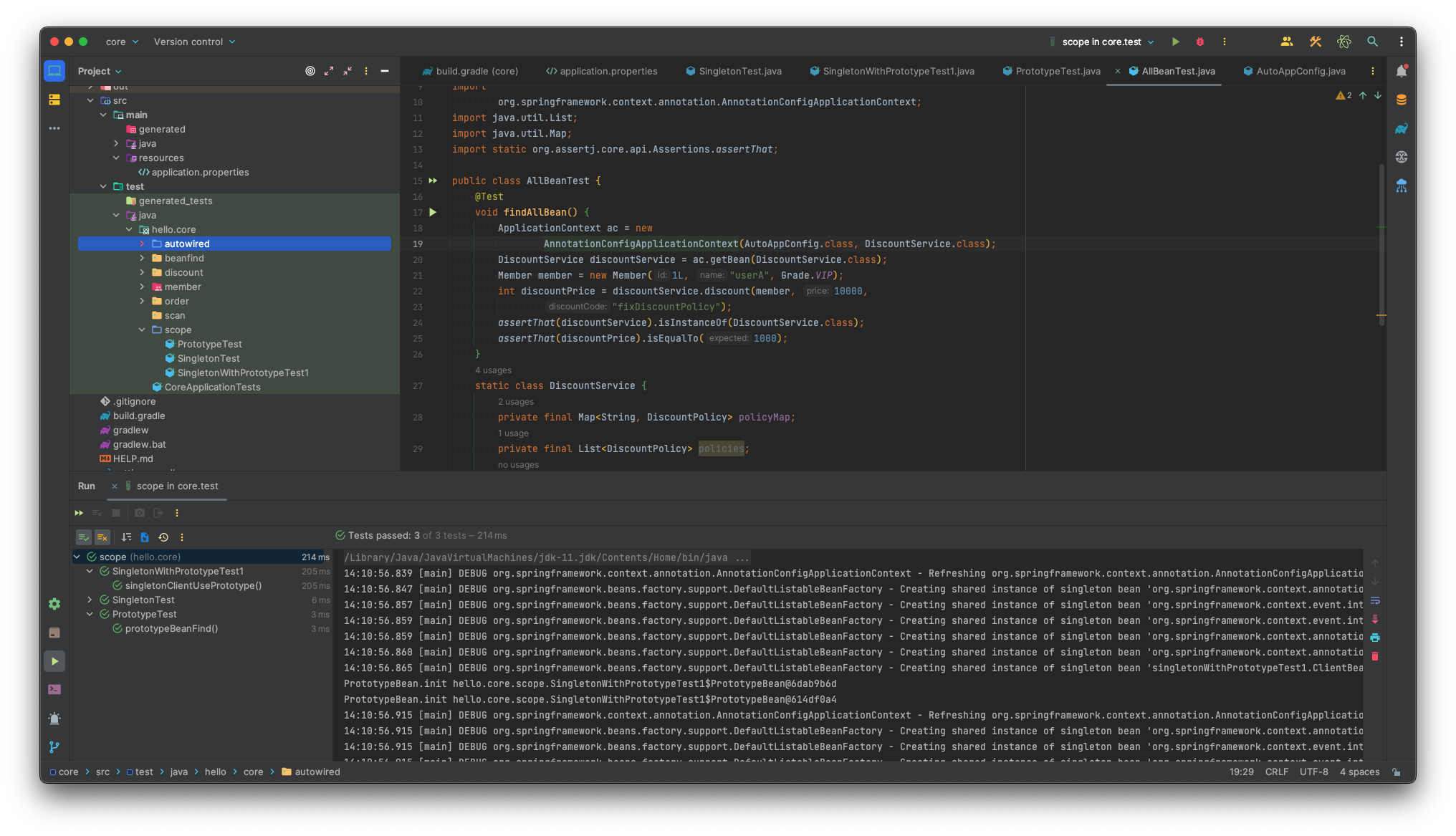Open the Terminal tool window
This screenshot has height=836, width=1456.
click(54, 690)
